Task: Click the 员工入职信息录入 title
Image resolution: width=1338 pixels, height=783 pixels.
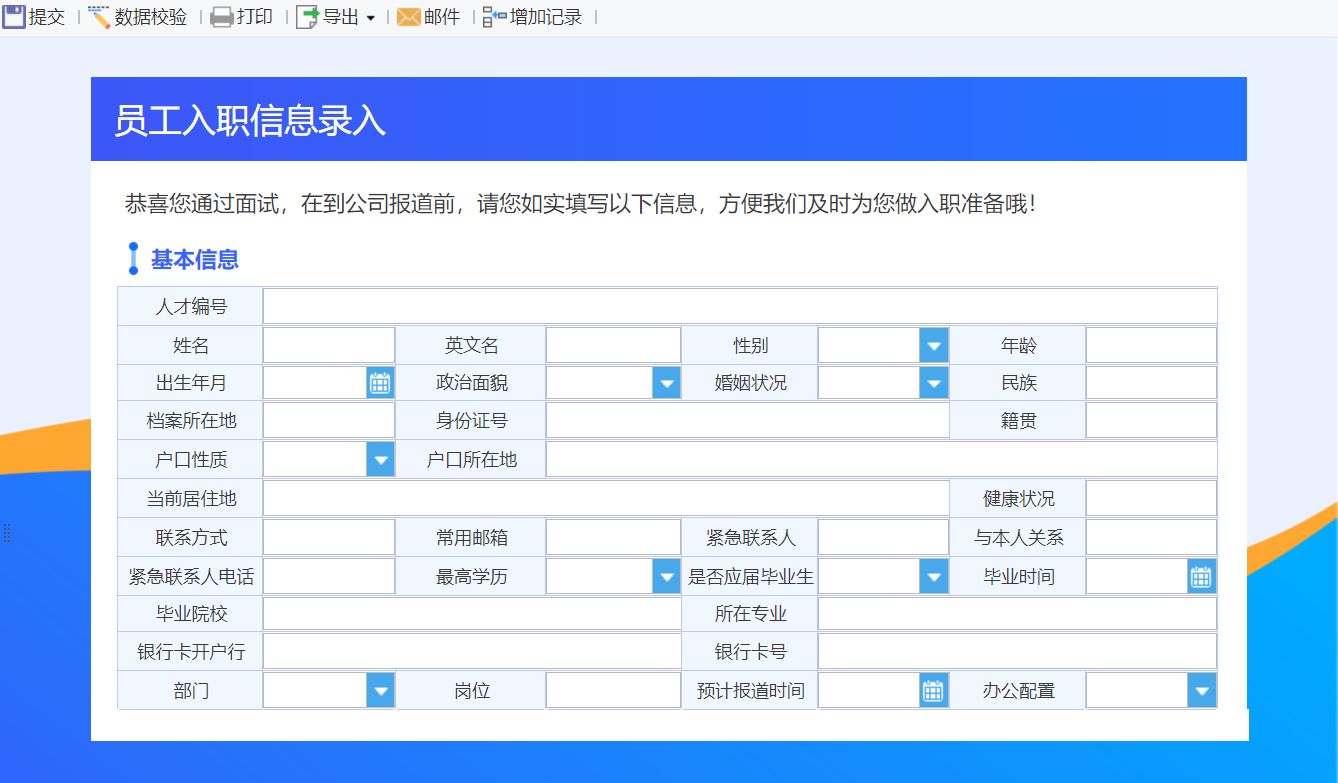Action: click(x=249, y=120)
